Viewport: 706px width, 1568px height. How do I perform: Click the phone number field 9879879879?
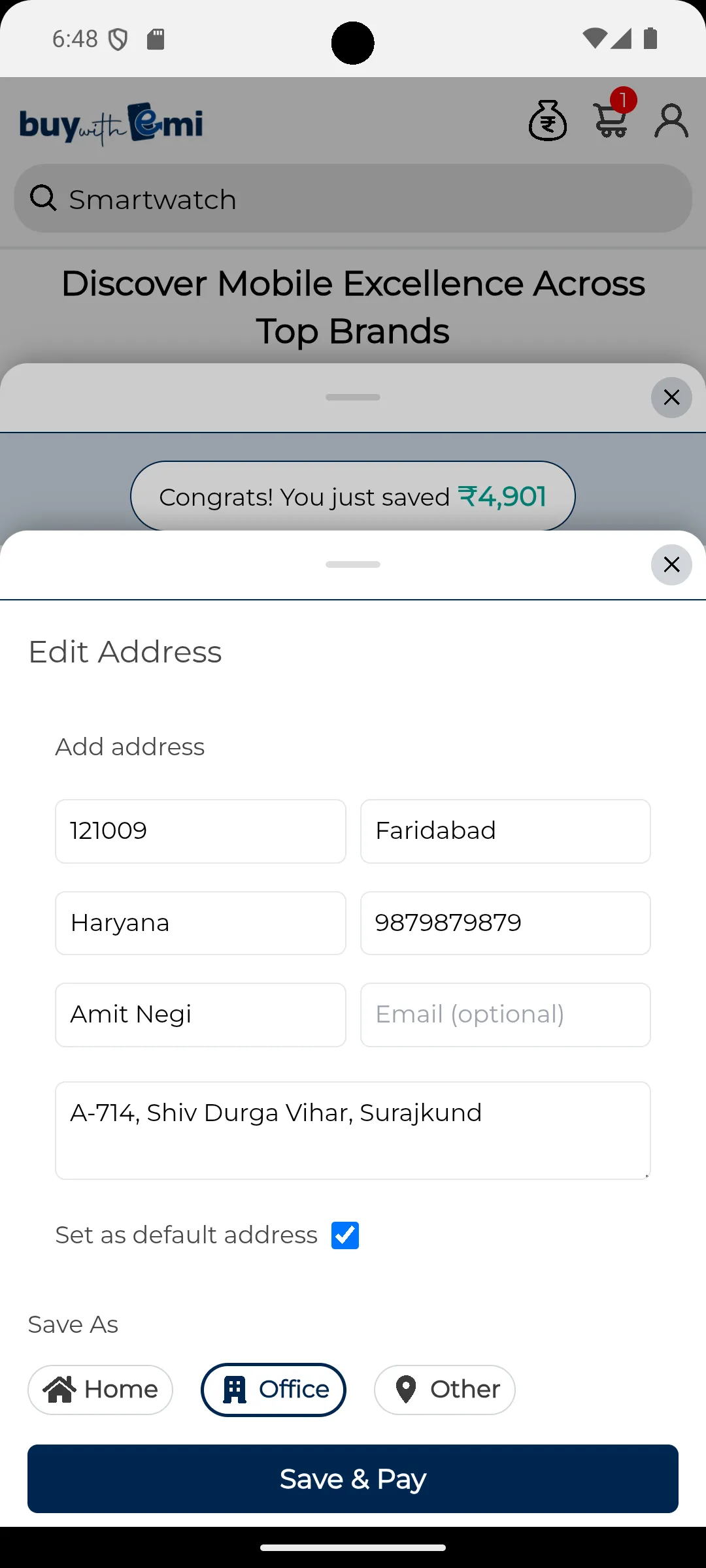point(505,923)
